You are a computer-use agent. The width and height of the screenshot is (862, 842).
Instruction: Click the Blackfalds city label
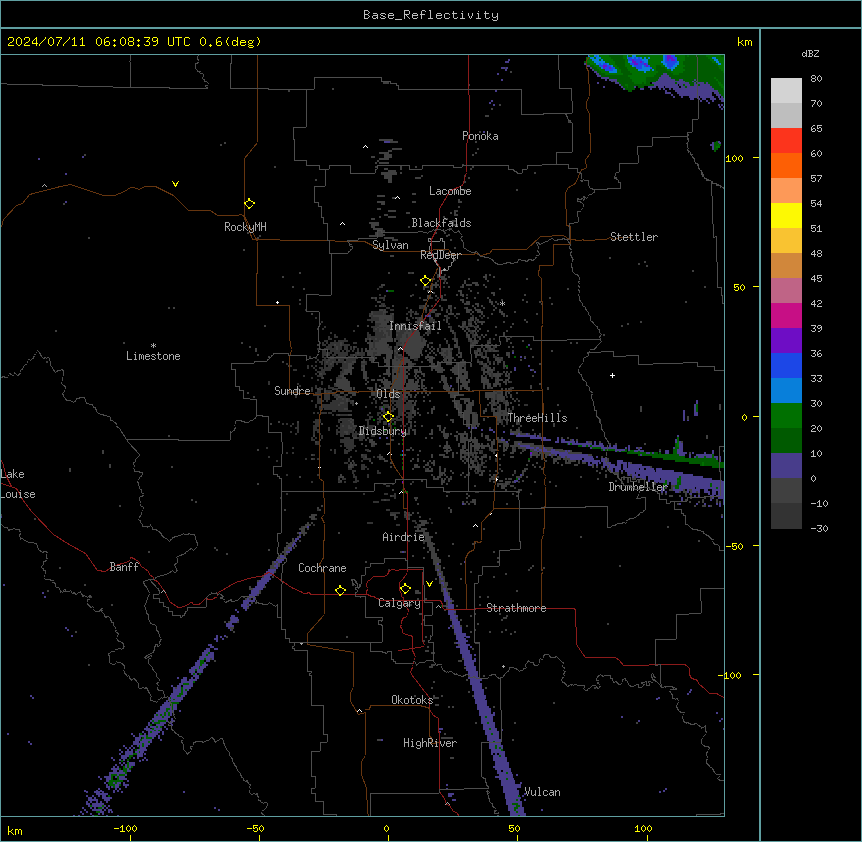[x=441, y=223]
